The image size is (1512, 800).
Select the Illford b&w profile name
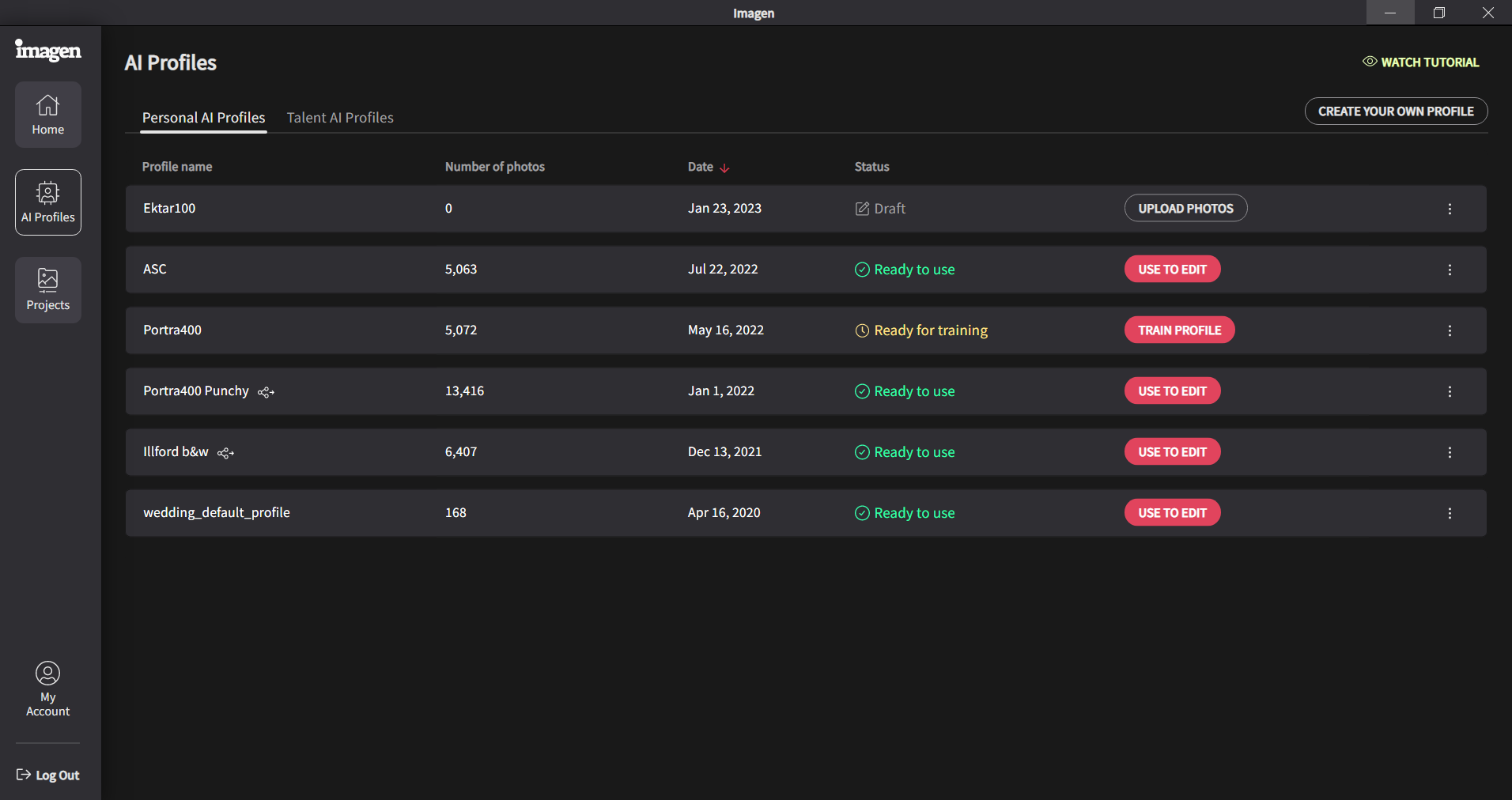pos(176,451)
